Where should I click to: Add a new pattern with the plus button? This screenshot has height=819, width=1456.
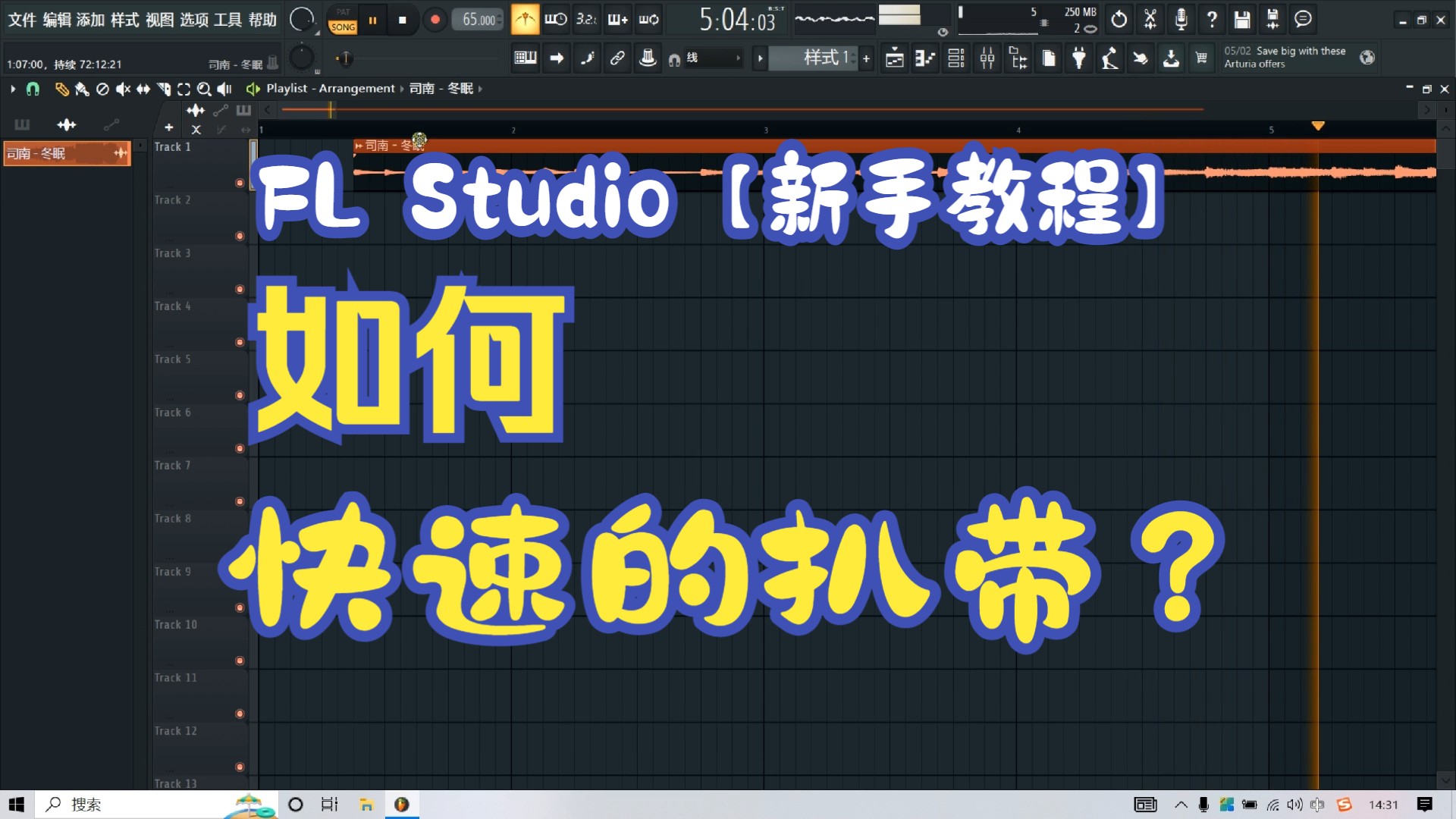click(x=866, y=58)
